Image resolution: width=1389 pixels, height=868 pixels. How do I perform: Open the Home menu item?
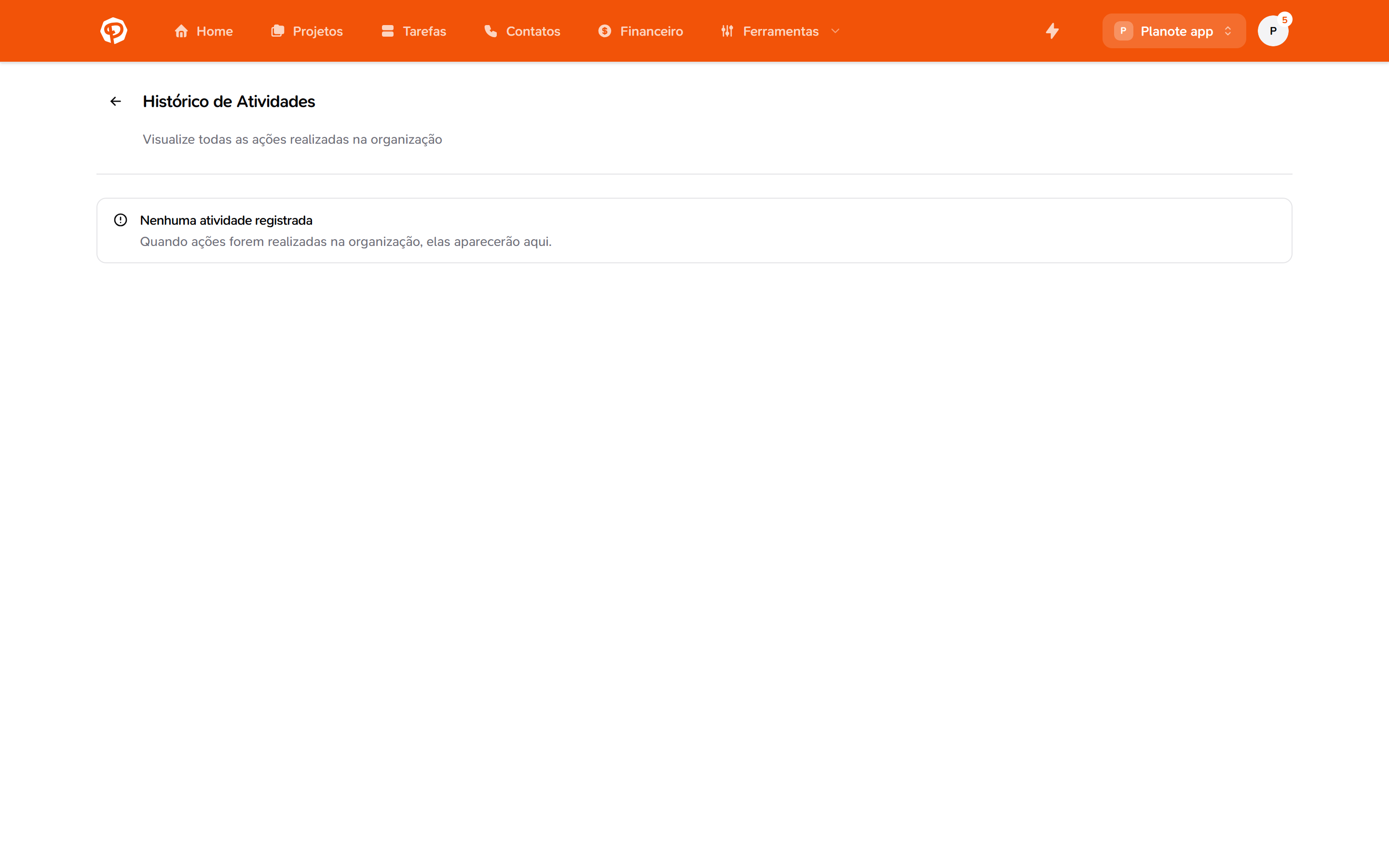[204, 31]
